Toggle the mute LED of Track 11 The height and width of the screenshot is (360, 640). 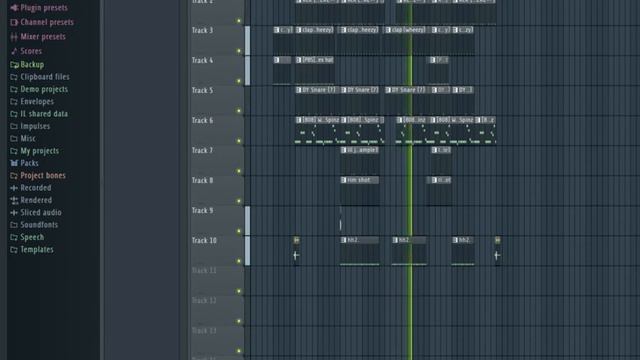click(x=239, y=291)
